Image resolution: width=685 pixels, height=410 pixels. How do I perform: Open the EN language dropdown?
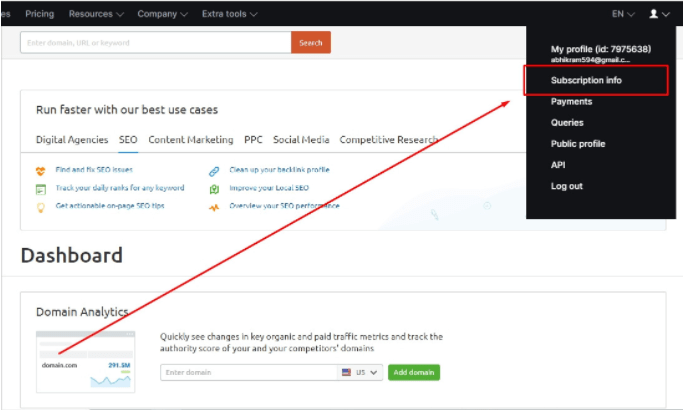623,14
